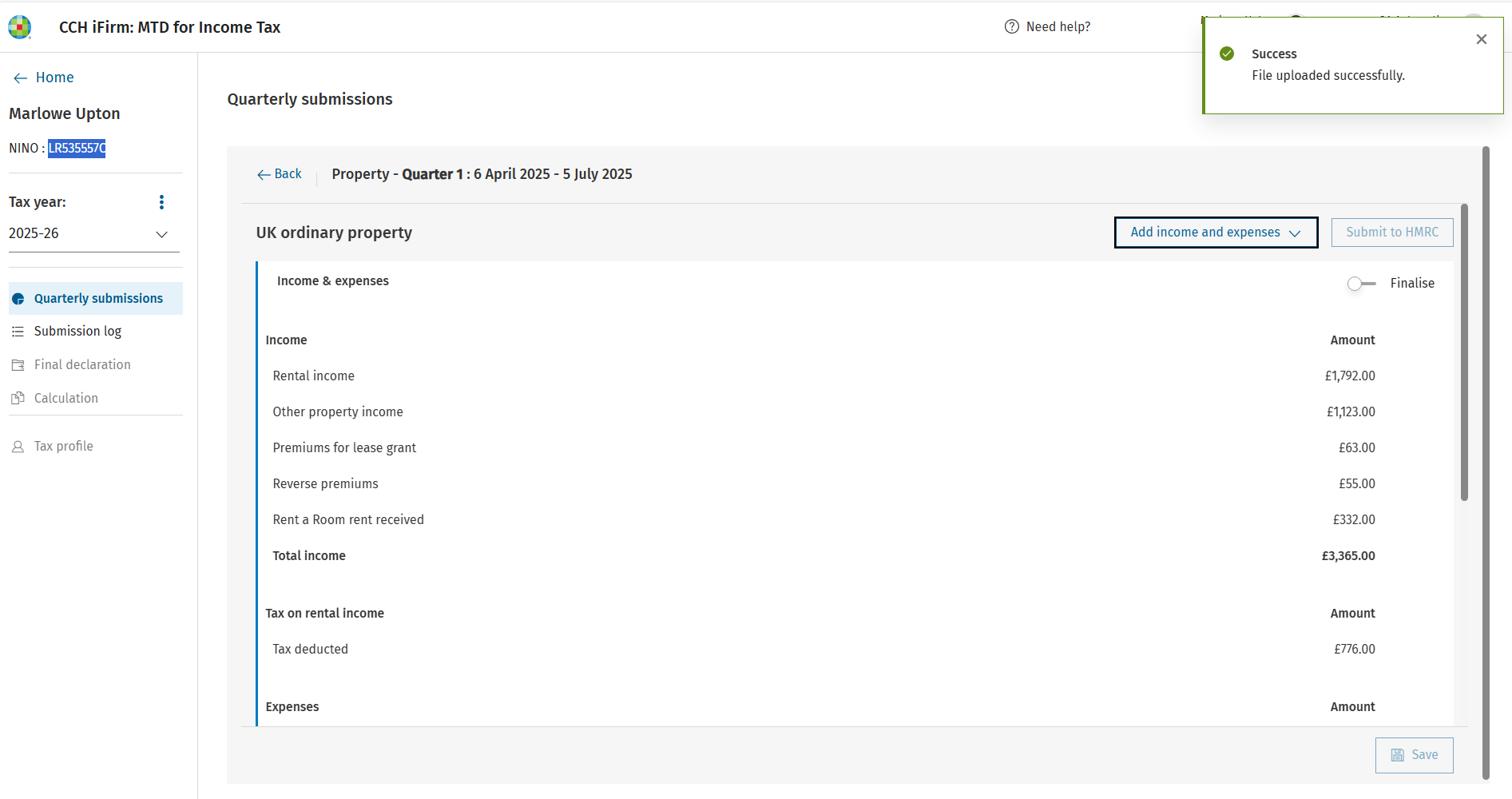Click the green success checkmark icon

pyautogui.click(x=1227, y=54)
